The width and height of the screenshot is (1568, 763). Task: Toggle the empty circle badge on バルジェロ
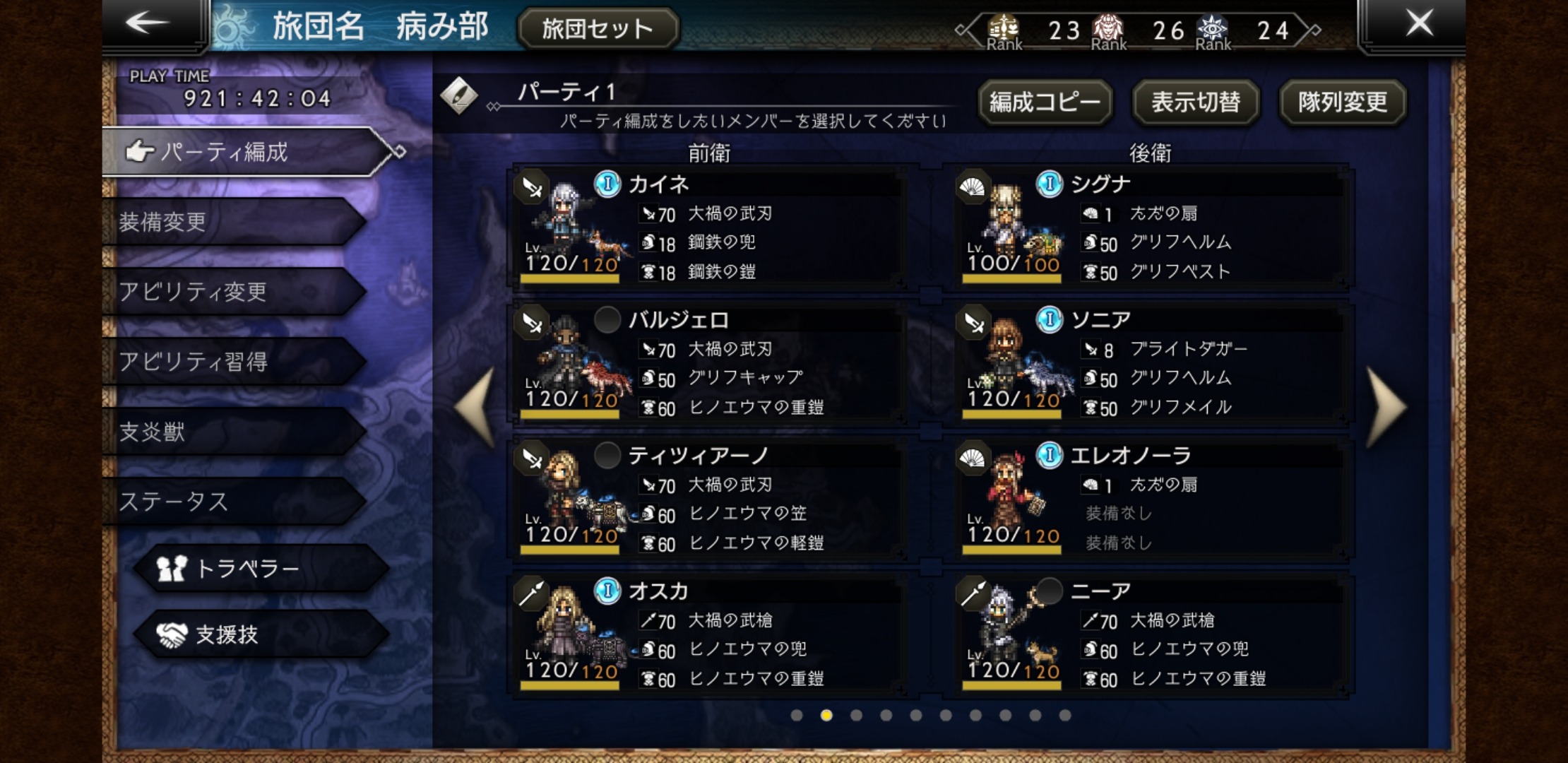point(607,319)
